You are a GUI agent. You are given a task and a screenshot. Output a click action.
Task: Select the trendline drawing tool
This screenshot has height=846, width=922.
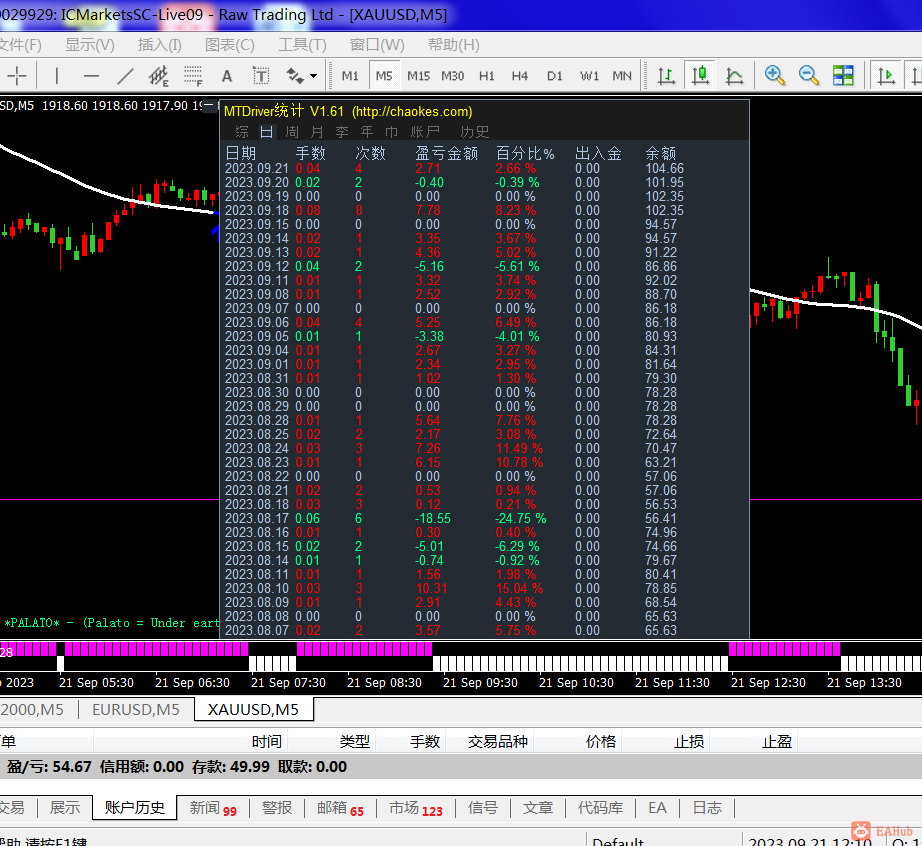(125, 76)
